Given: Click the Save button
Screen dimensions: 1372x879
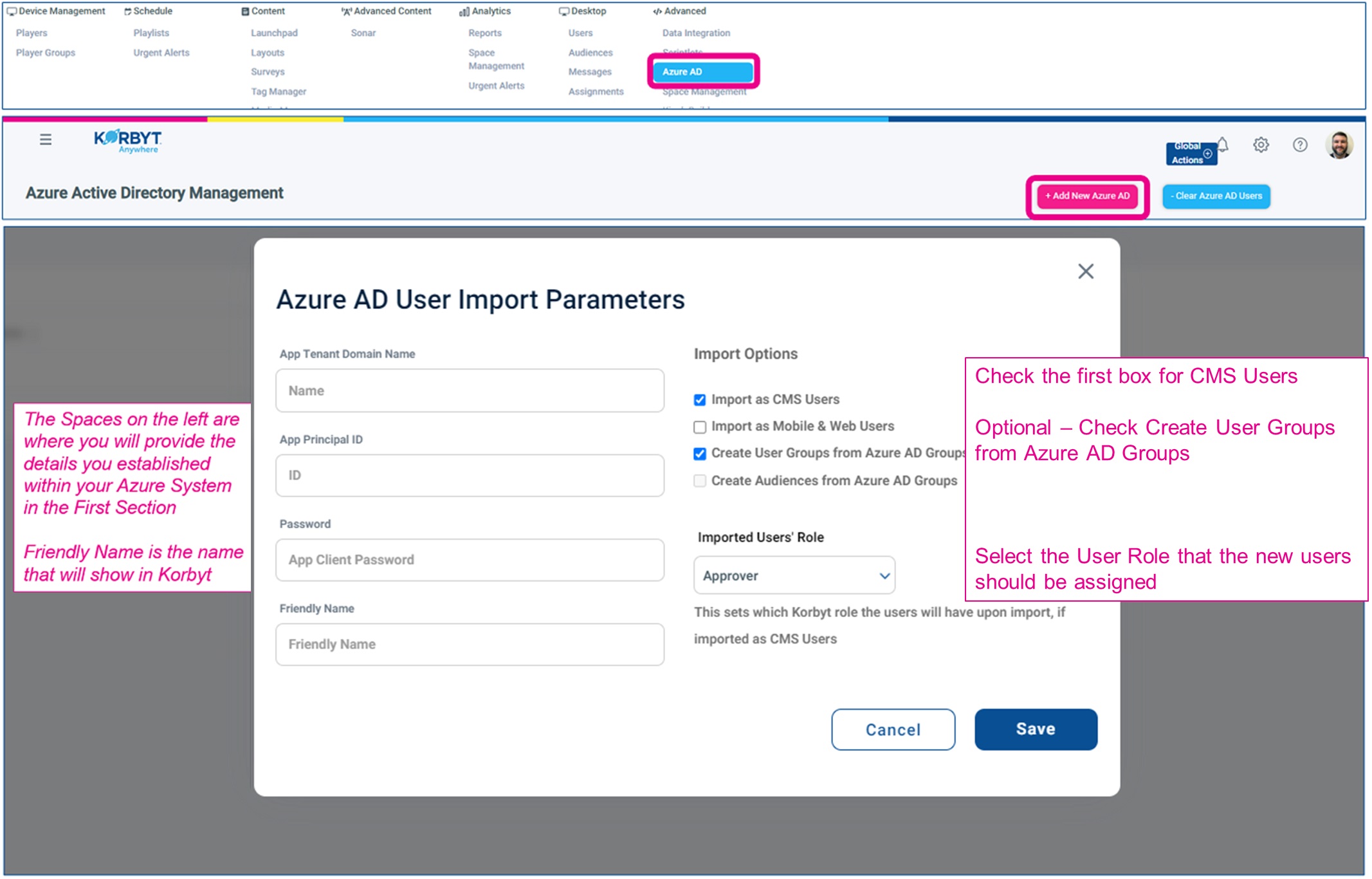Looking at the screenshot, I should [x=1036, y=729].
